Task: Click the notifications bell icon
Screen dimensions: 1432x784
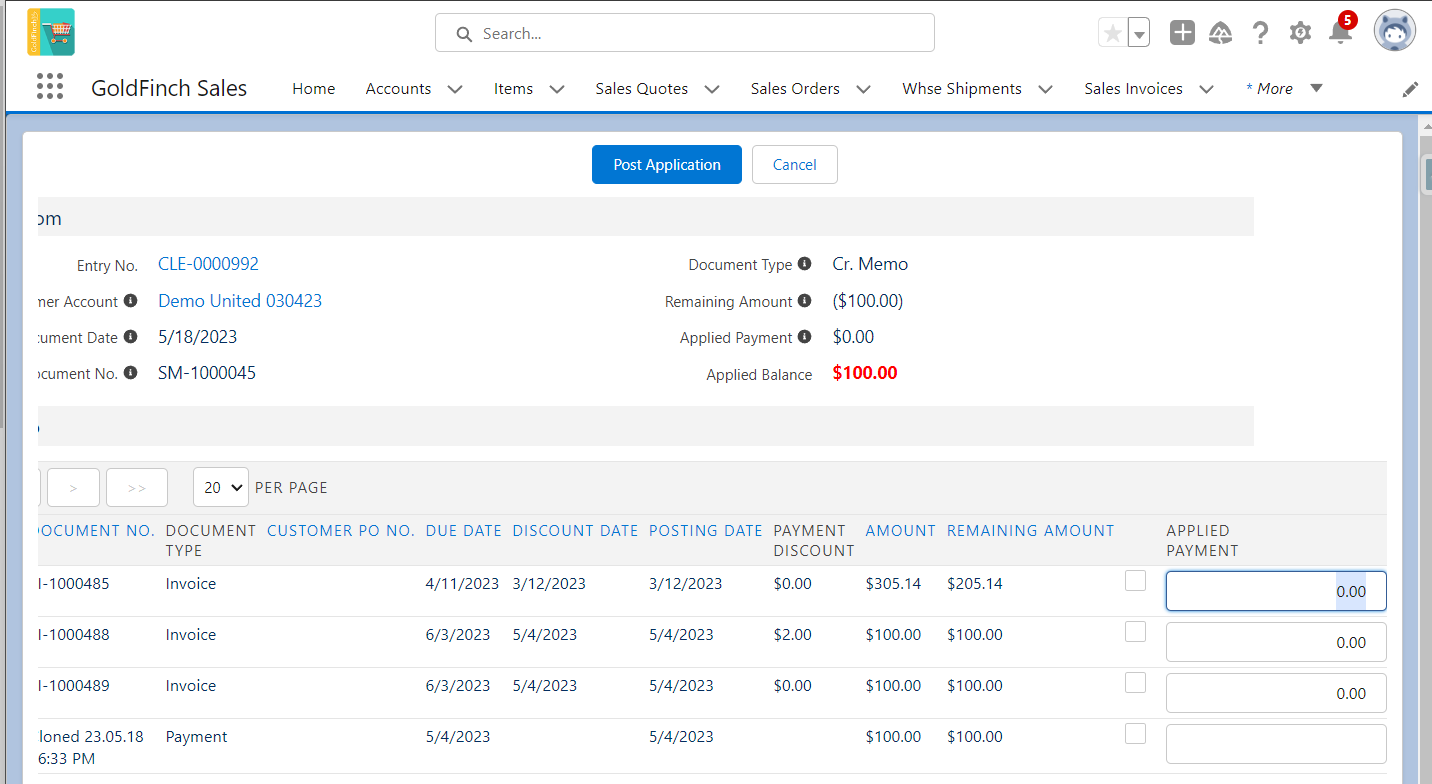Action: [x=1340, y=33]
